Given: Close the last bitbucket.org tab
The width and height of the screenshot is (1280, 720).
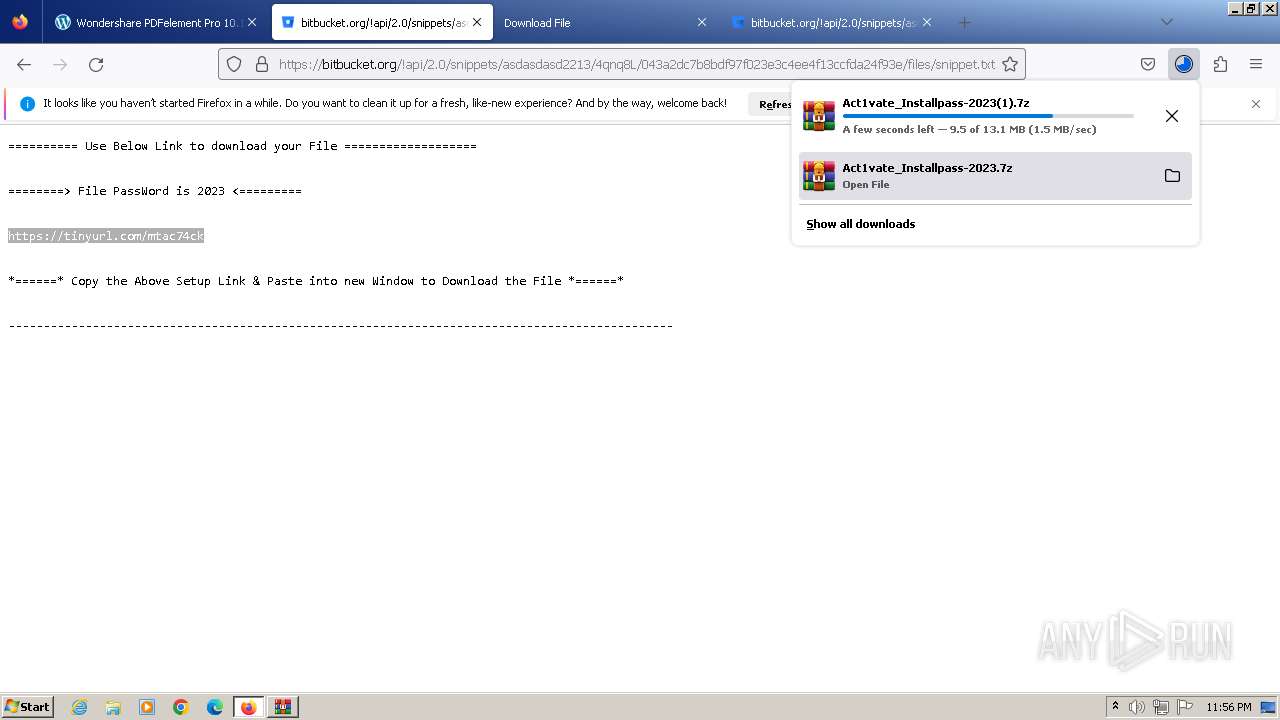Looking at the screenshot, I should (927, 22).
